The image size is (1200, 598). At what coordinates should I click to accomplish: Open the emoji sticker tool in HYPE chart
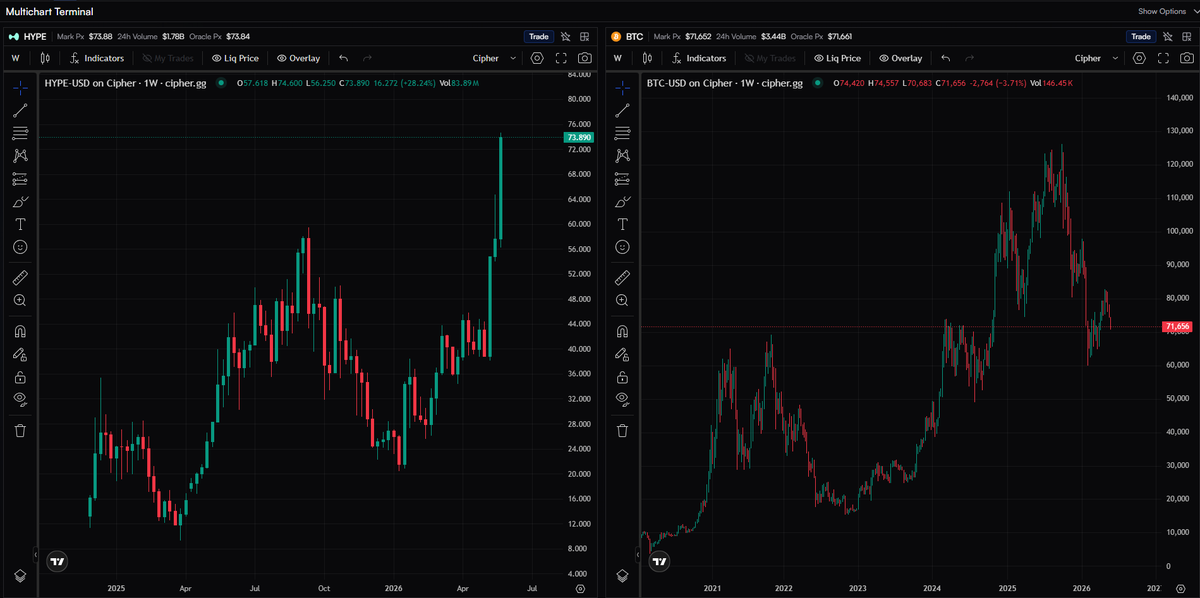(x=20, y=246)
